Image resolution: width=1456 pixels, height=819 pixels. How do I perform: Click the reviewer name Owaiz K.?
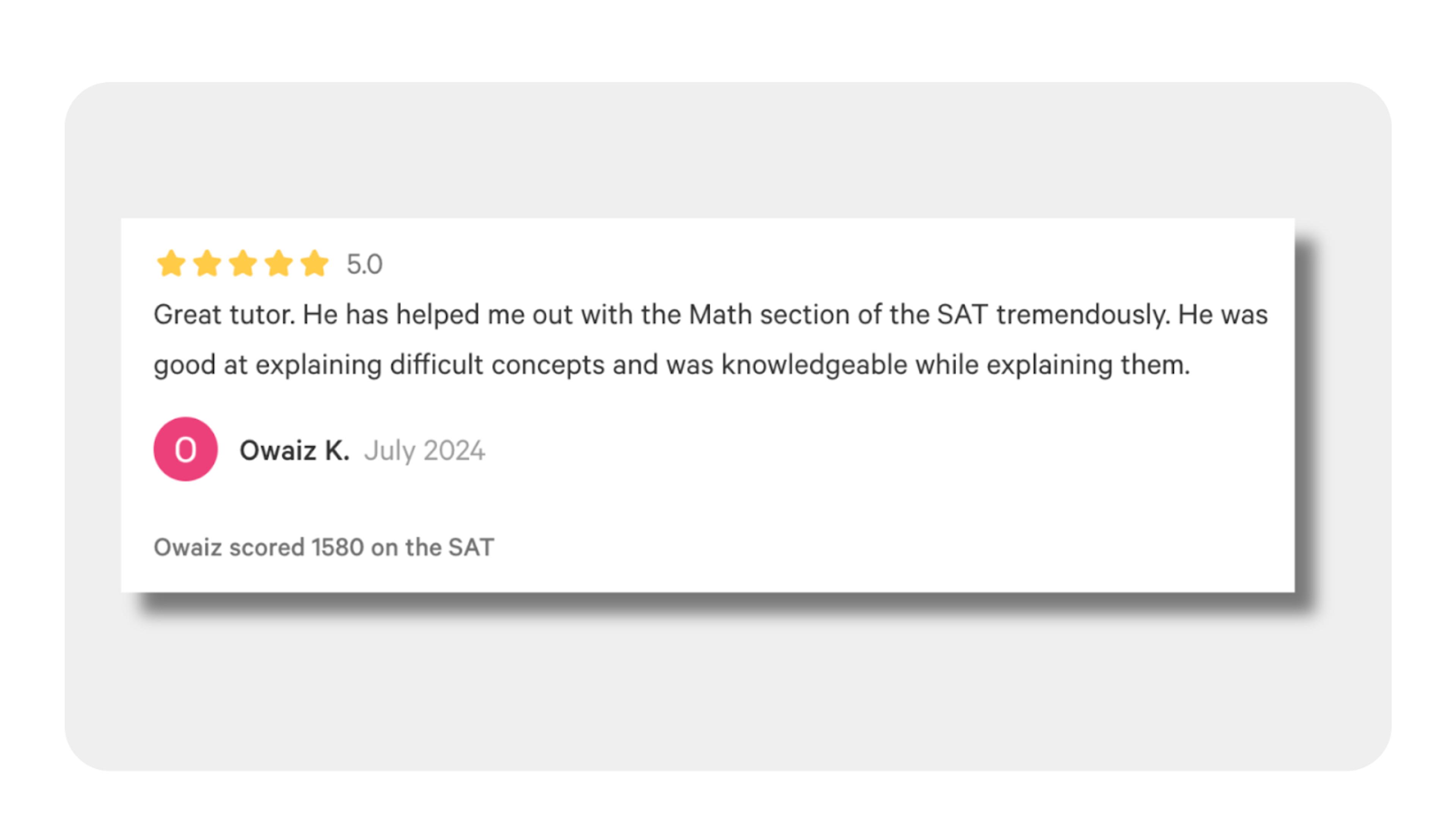pyautogui.click(x=295, y=450)
